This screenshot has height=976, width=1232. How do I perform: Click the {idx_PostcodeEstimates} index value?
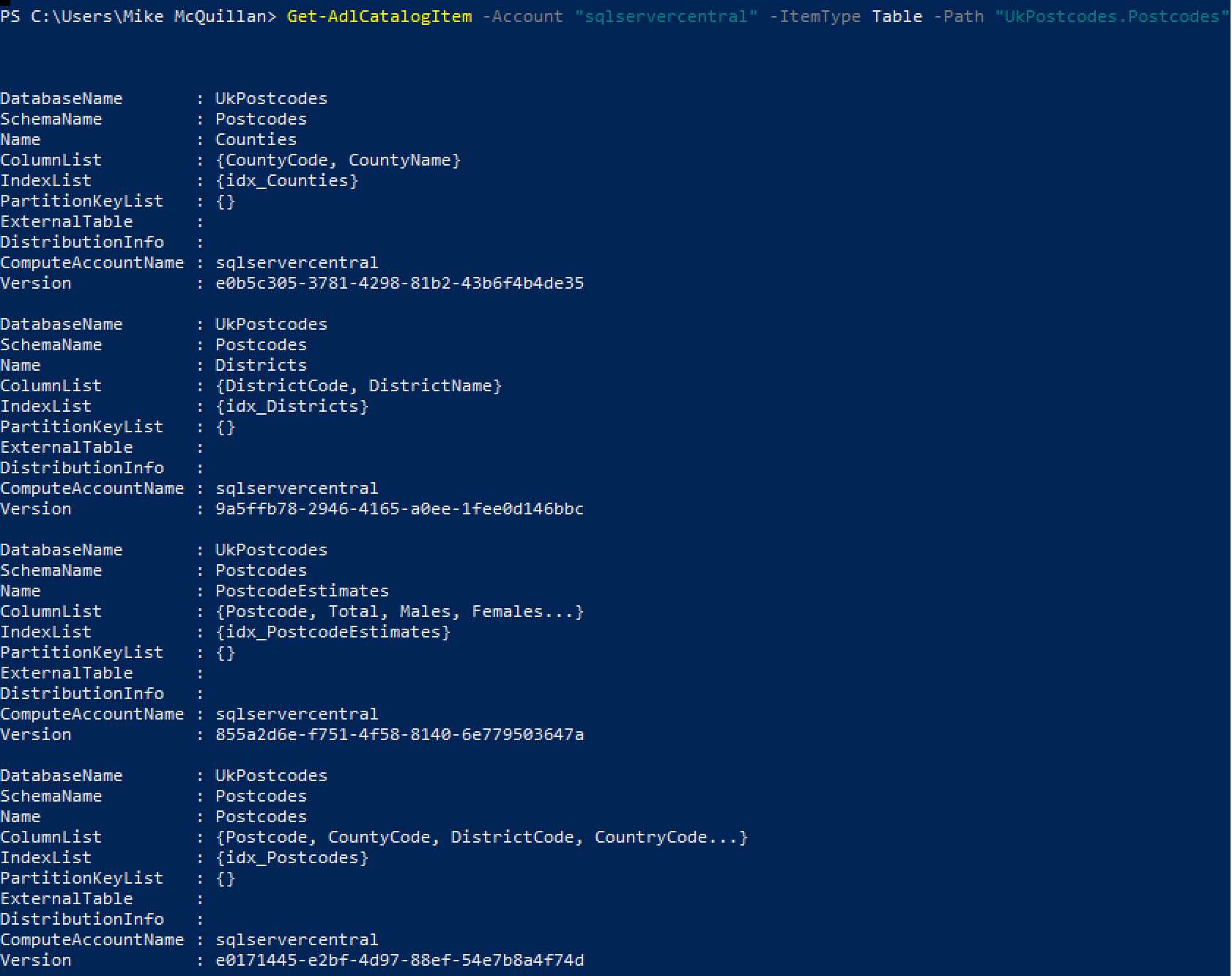333,632
